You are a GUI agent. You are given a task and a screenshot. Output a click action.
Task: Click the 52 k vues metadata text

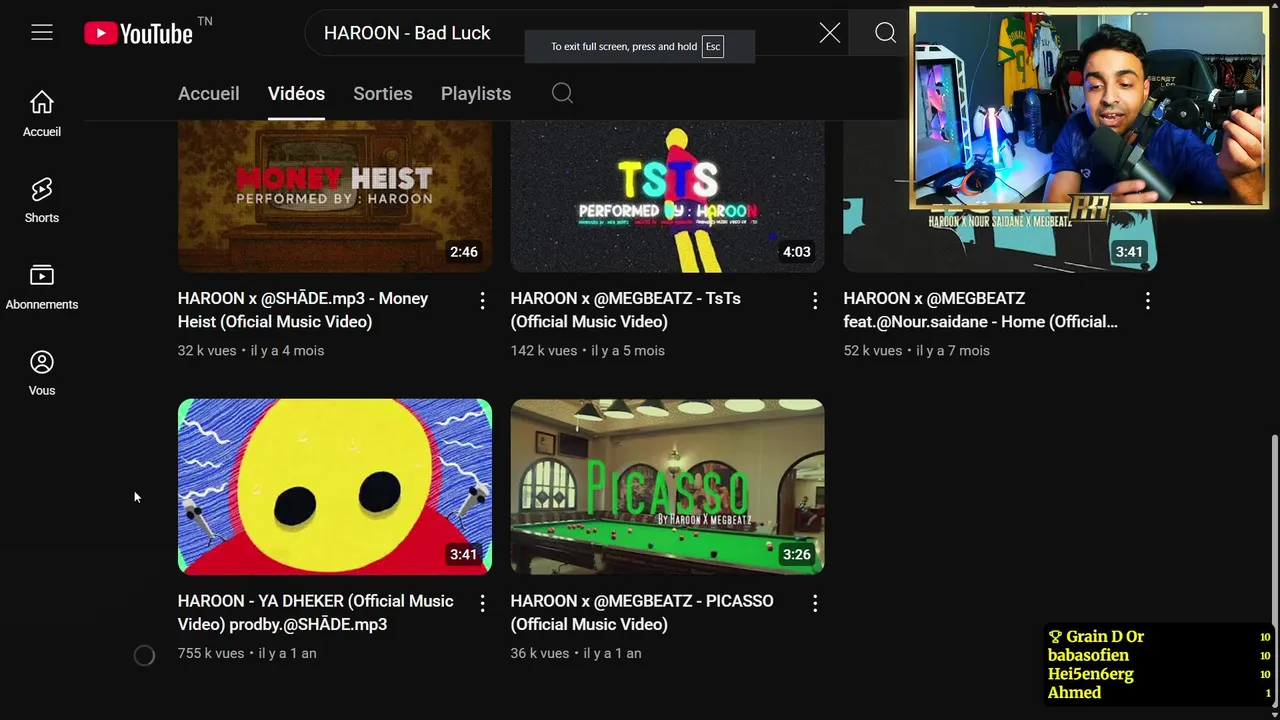pos(873,351)
